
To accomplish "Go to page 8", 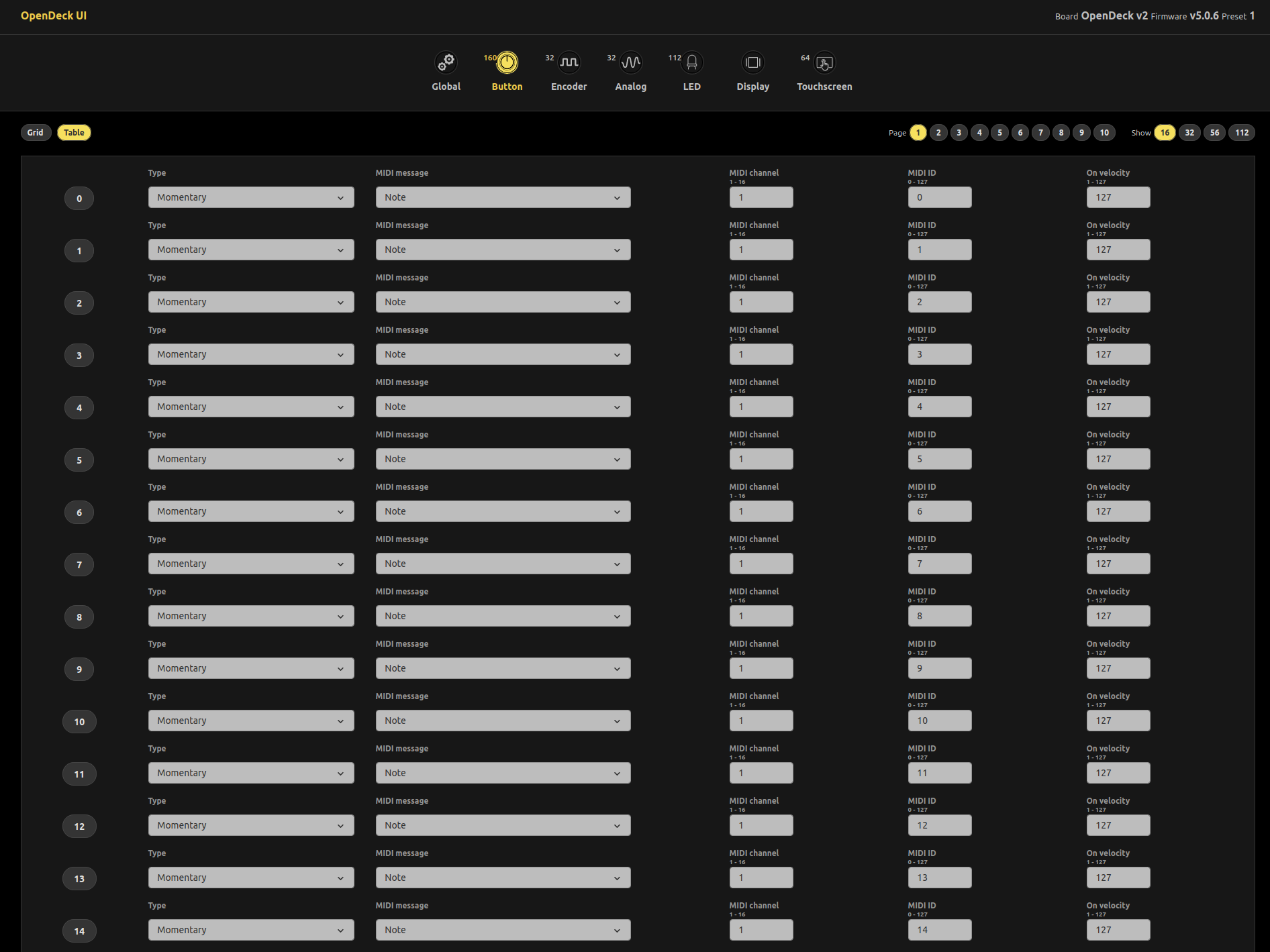I will tap(1061, 133).
